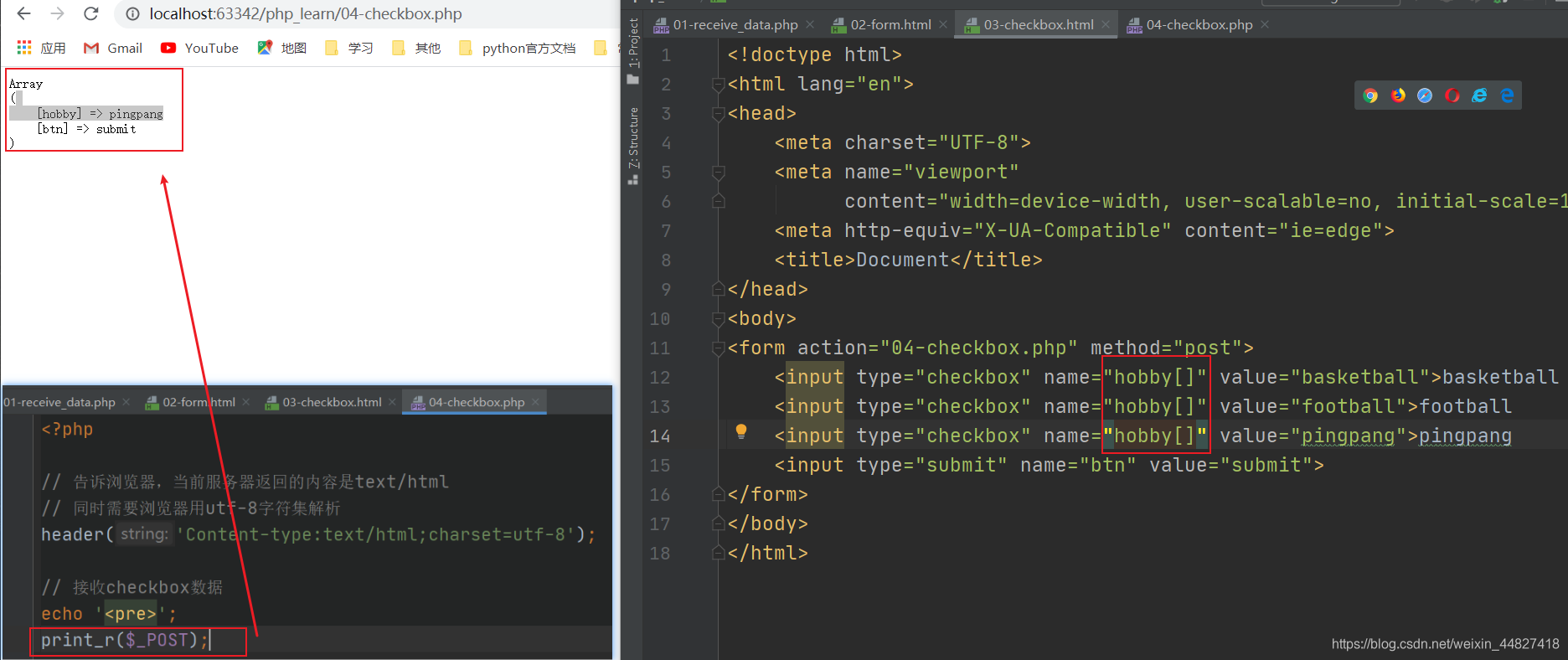This screenshot has width=1568, height=660.
Task: View site information icon in address bar
Action: (132, 13)
